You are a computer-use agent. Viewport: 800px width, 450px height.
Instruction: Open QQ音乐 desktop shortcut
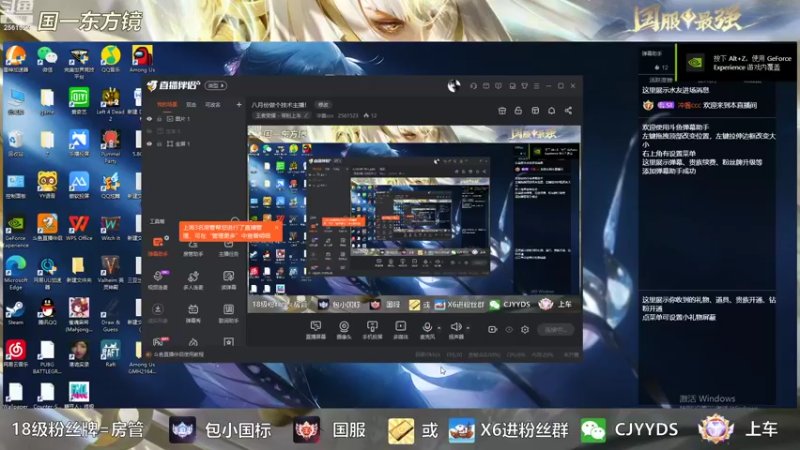coord(110,59)
